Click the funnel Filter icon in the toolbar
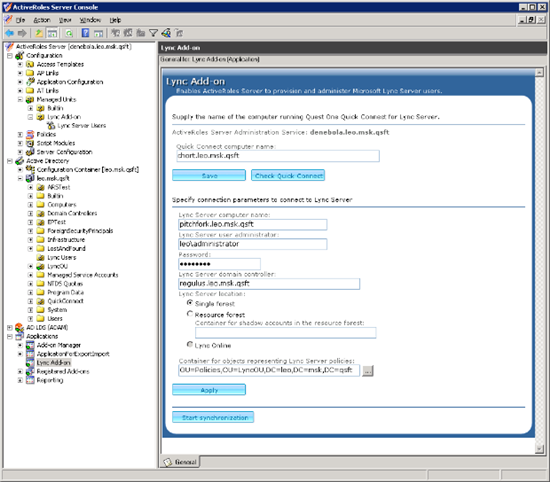The image size is (550, 482). click(x=153, y=33)
